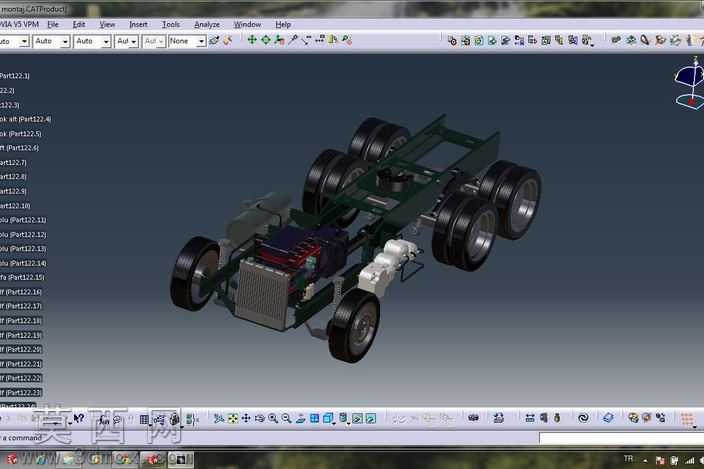This screenshot has width=704, height=469.
Task: Select the Painter icon after None dropdown
Action: (214, 40)
